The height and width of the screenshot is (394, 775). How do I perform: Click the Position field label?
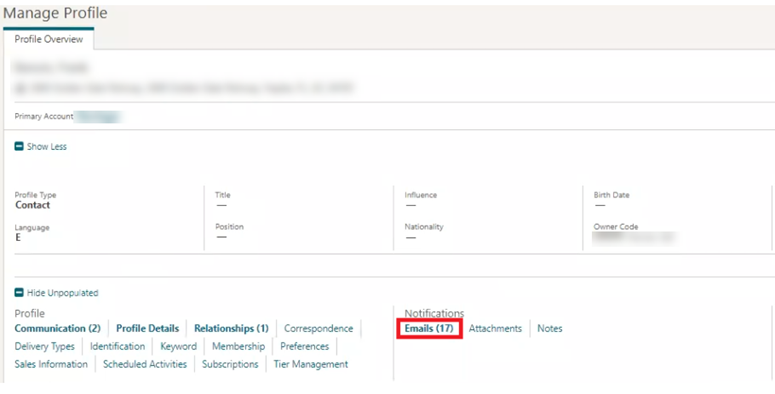[x=229, y=227]
